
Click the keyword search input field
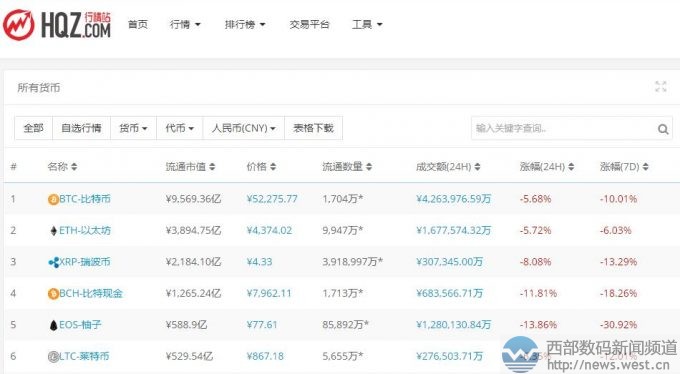[x=572, y=128]
